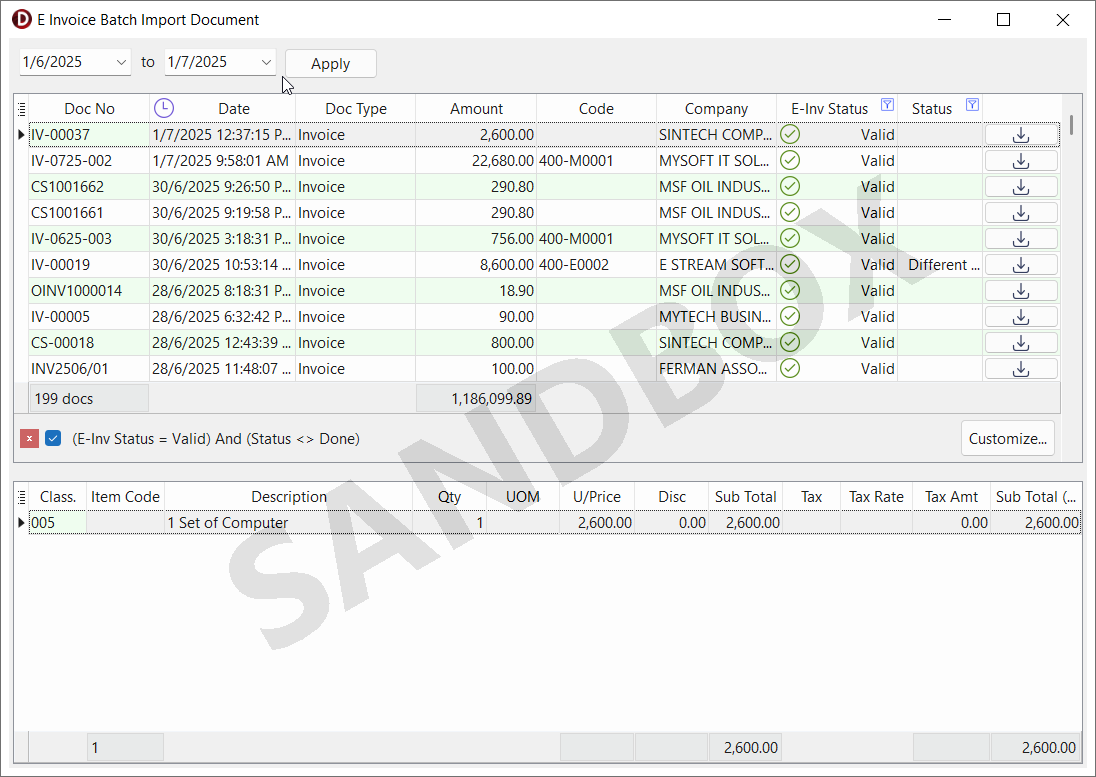Uncheck the active filter checkbox
The image size is (1096, 777).
pyautogui.click(x=54, y=439)
